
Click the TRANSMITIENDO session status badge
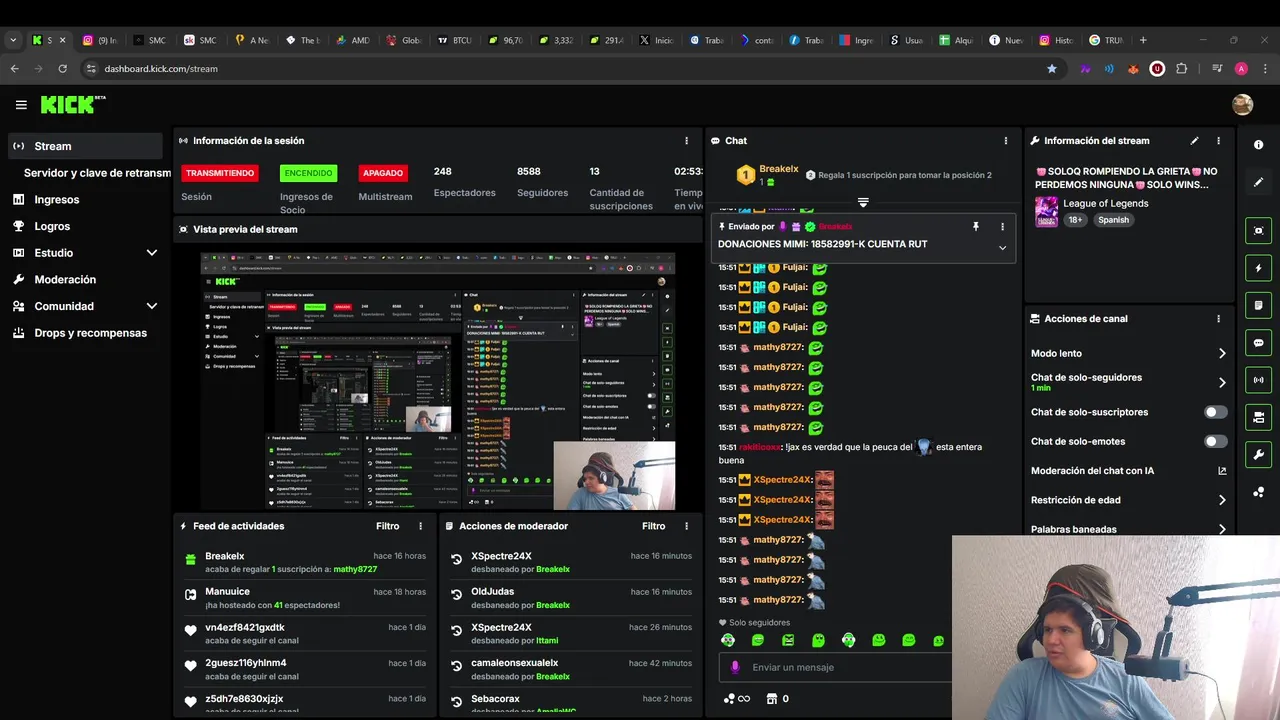[x=220, y=173]
